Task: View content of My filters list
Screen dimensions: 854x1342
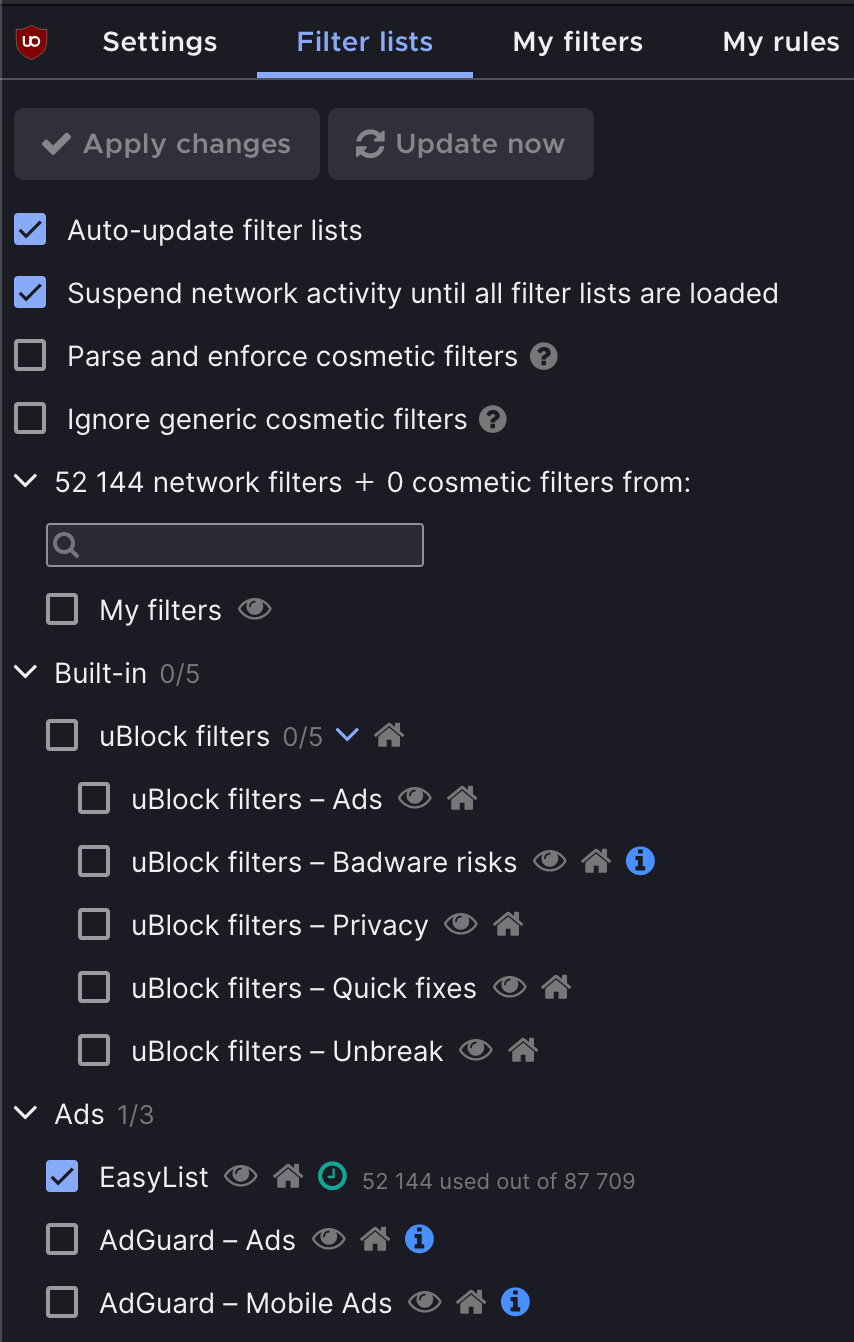Action: [254, 609]
